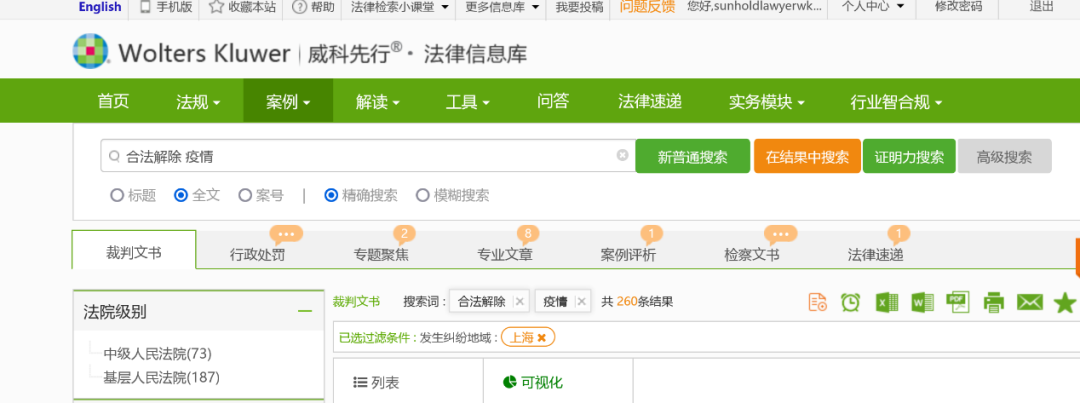This screenshot has width=1080, height=403.
Task: Expand the 实务模块 menu
Action: (x=767, y=102)
